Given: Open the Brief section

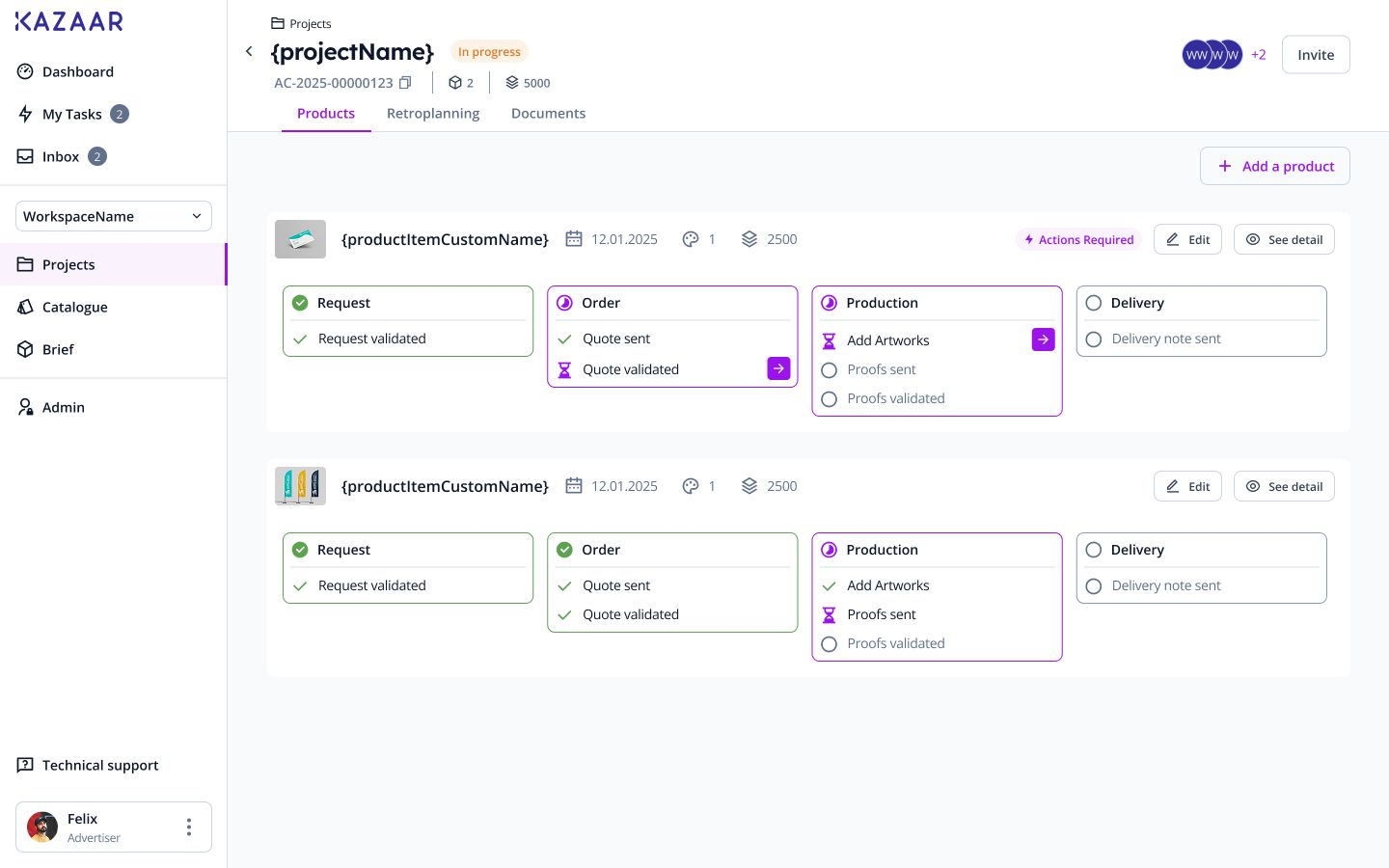Looking at the screenshot, I should point(113,349).
